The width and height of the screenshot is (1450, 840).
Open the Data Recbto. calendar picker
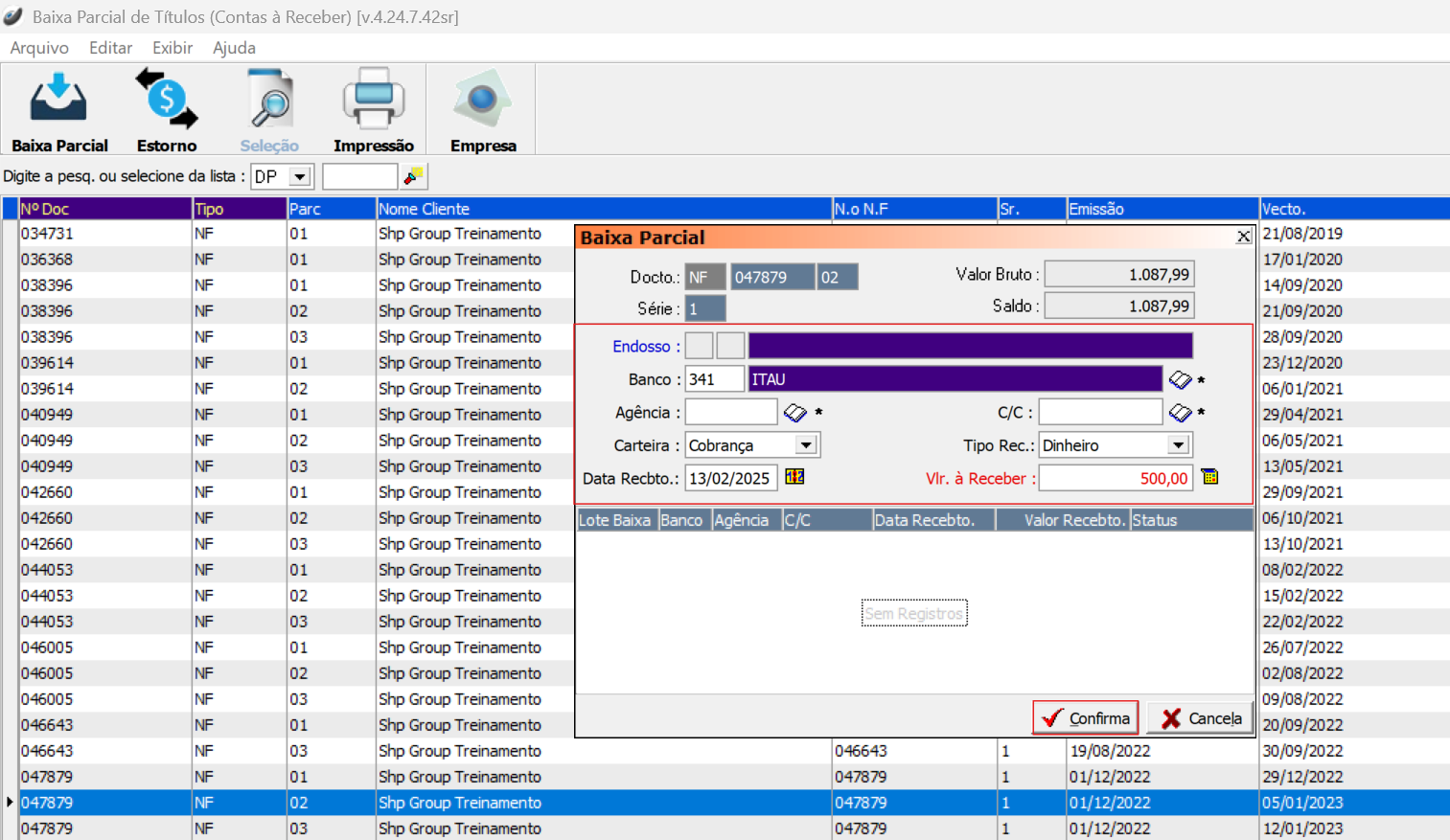794,477
